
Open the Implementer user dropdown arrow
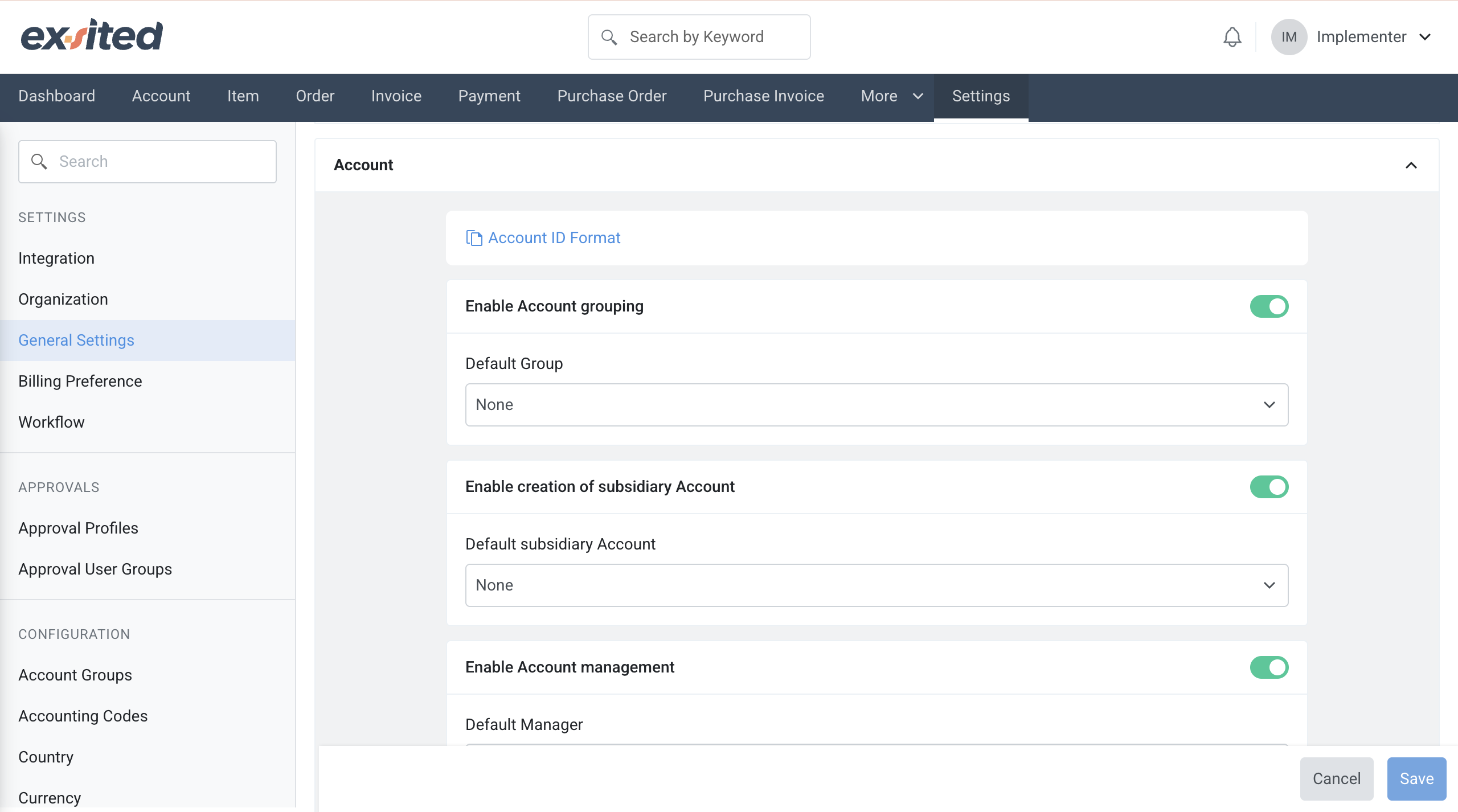click(x=1425, y=37)
